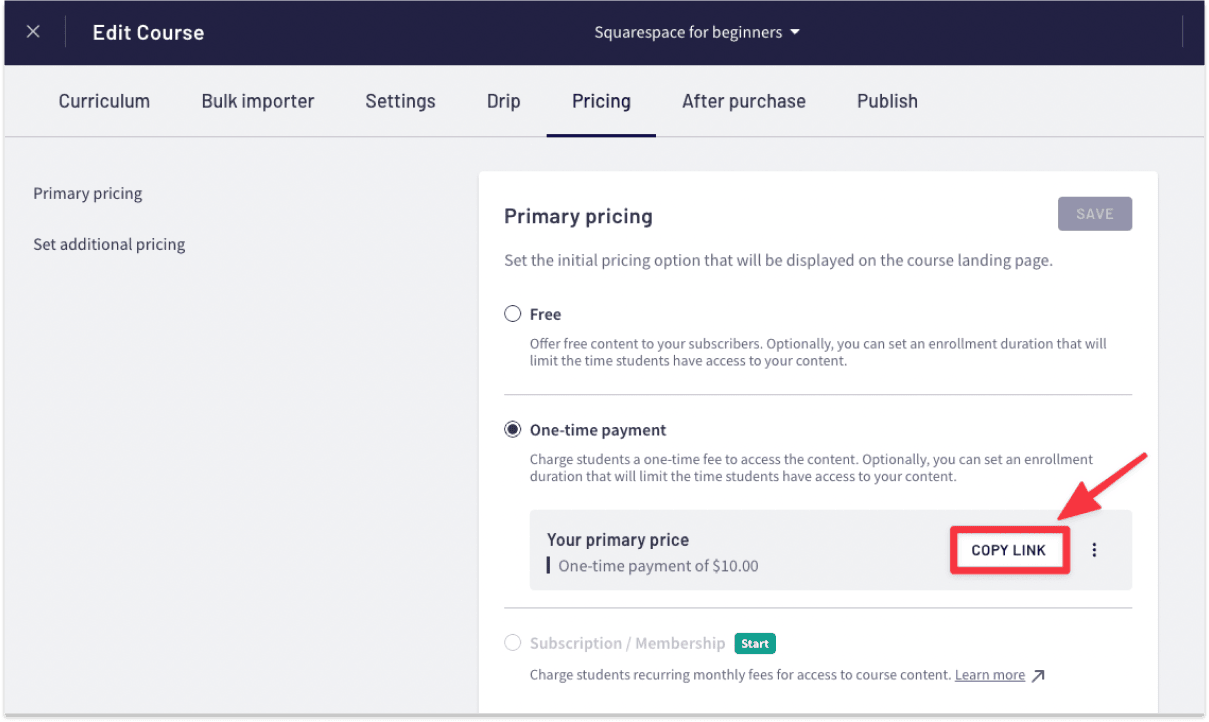Click the One-time payment of $10.00 price text

657,565
